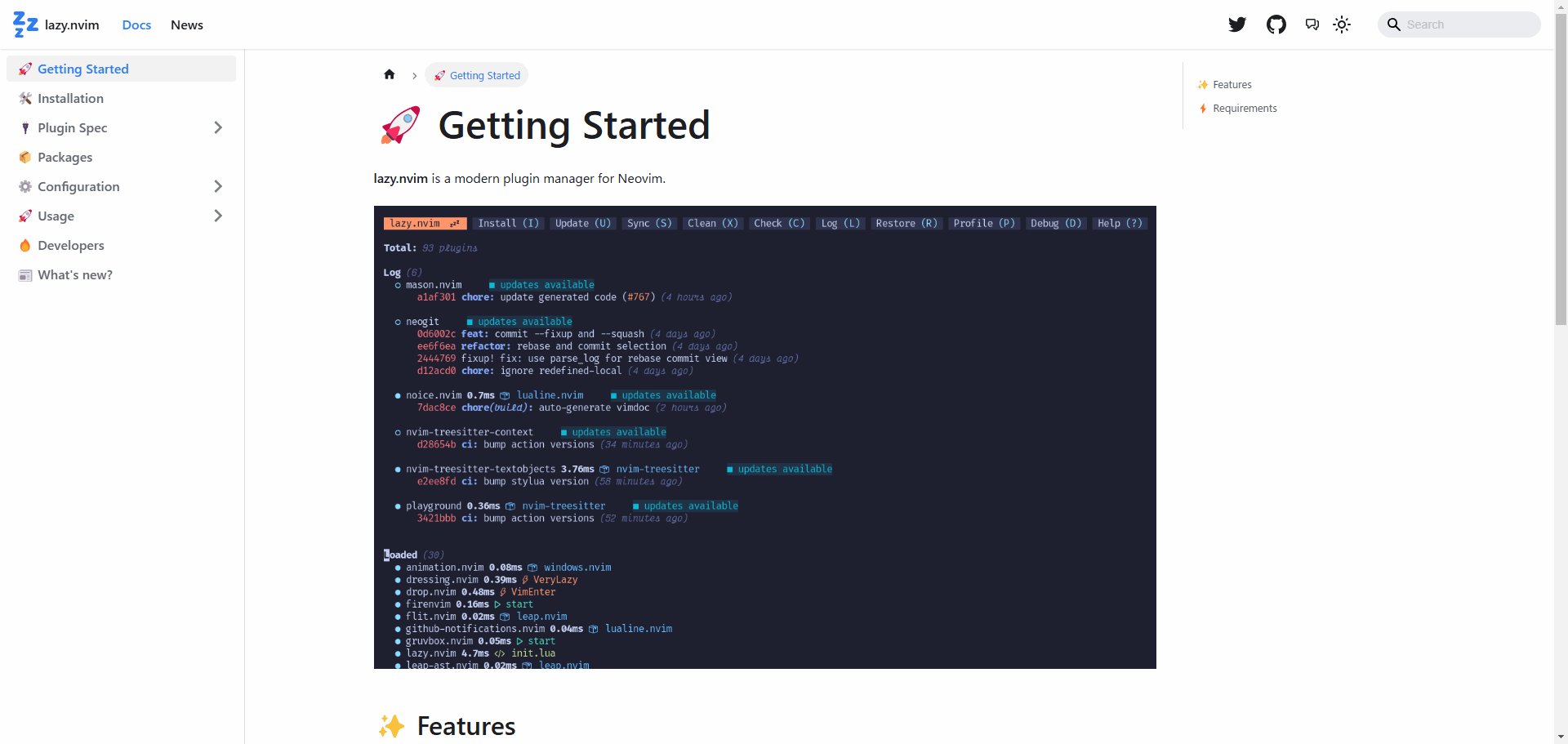Click large rocket icon in page title
This screenshot has height=744, width=1568.
[400, 125]
